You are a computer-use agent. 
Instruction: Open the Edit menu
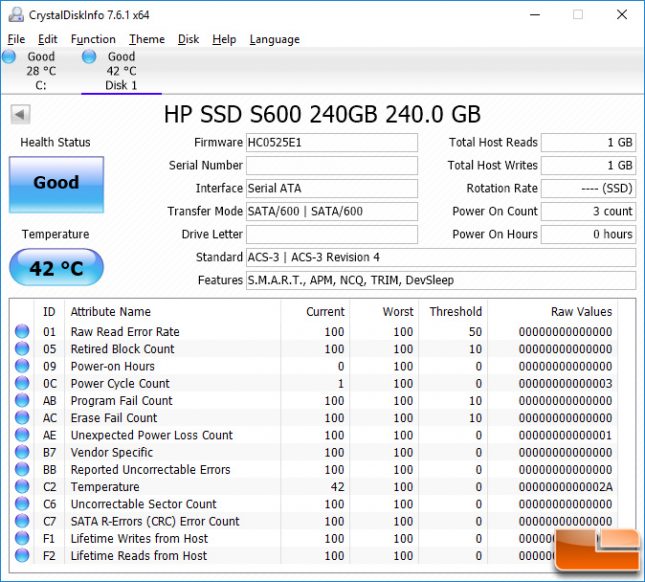pyautogui.click(x=47, y=39)
